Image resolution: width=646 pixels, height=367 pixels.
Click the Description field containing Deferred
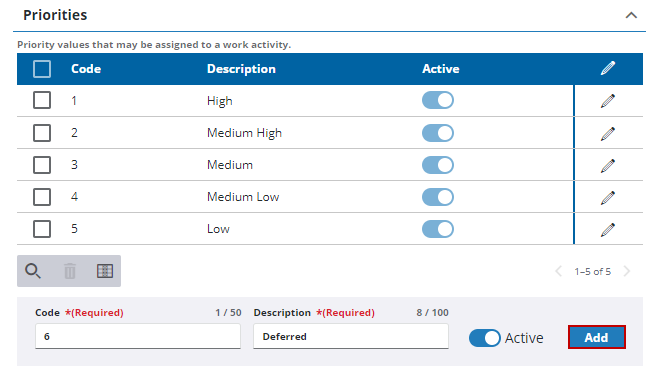[351, 336]
